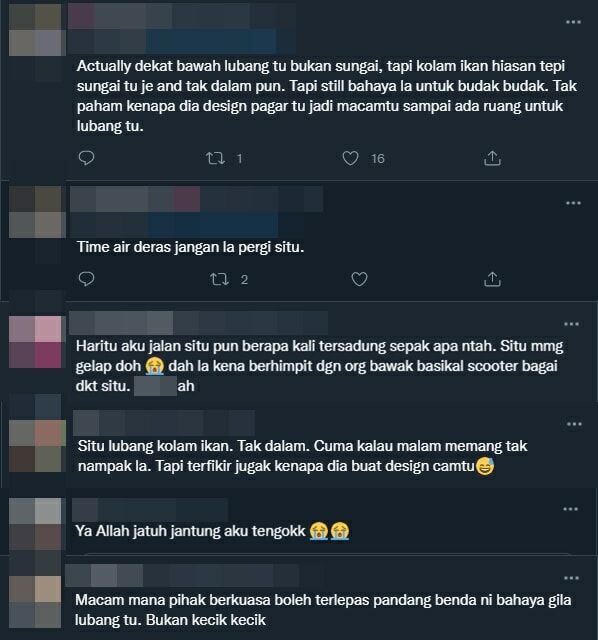Share the 'Actually dekat bawah lubang' tweet
This screenshot has height=640, width=598.
(x=492, y=158)
